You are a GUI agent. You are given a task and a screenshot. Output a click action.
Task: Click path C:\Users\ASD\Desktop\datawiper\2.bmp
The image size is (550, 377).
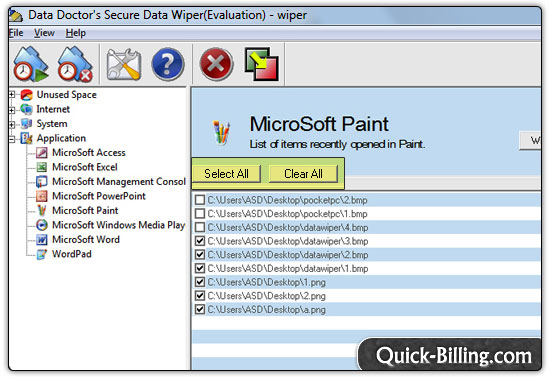coord(288,255)
